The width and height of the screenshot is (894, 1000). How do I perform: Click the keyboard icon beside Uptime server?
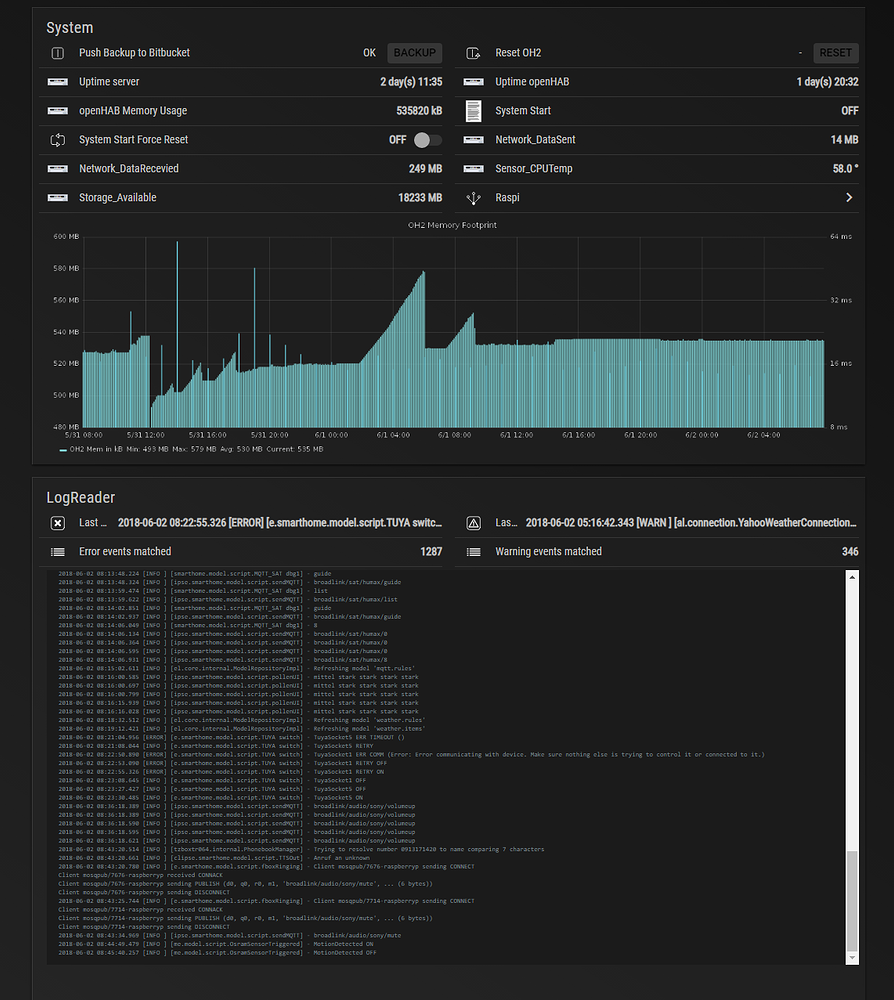[57, 81]
